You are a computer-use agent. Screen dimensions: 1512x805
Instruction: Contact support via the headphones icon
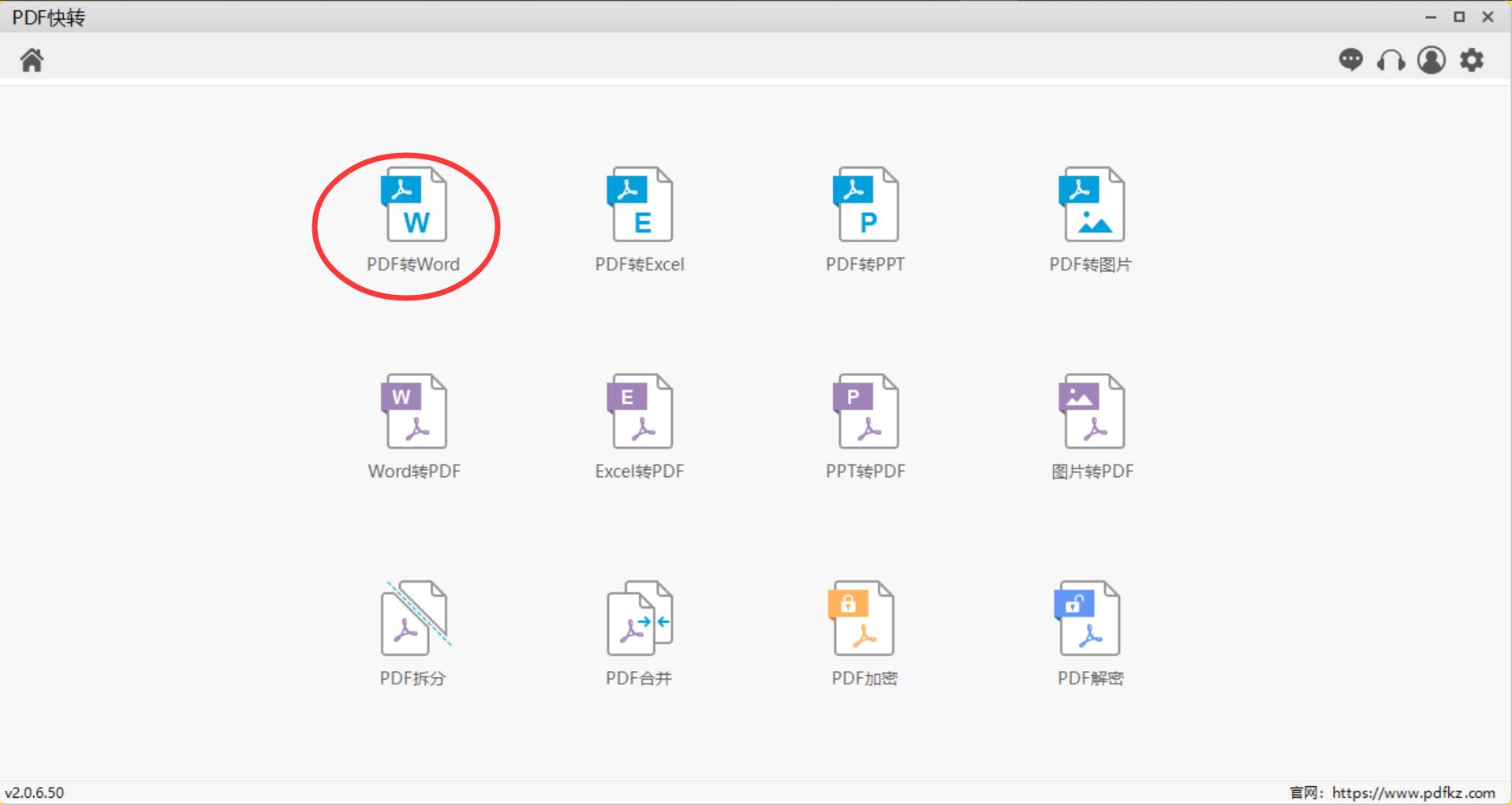click(1391, 61)
